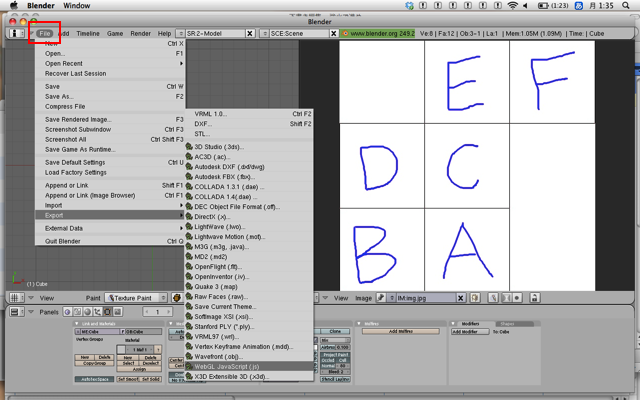Open the window type selector in top header
This screenshot has height=400, width=640.
pos(17,33)
